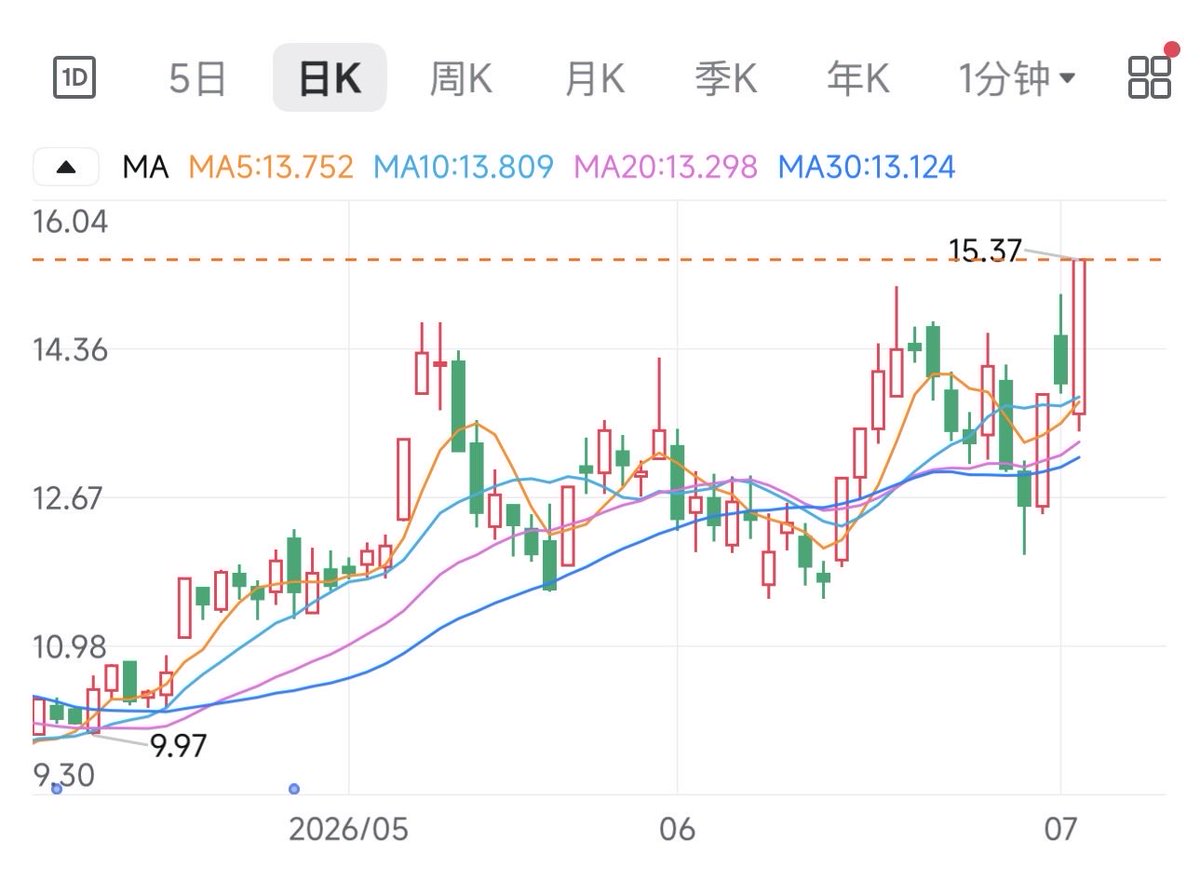Switch to the 周K weekly tab
The image size is (1200, 882).
pyautogui.click(x=461, y=77)
